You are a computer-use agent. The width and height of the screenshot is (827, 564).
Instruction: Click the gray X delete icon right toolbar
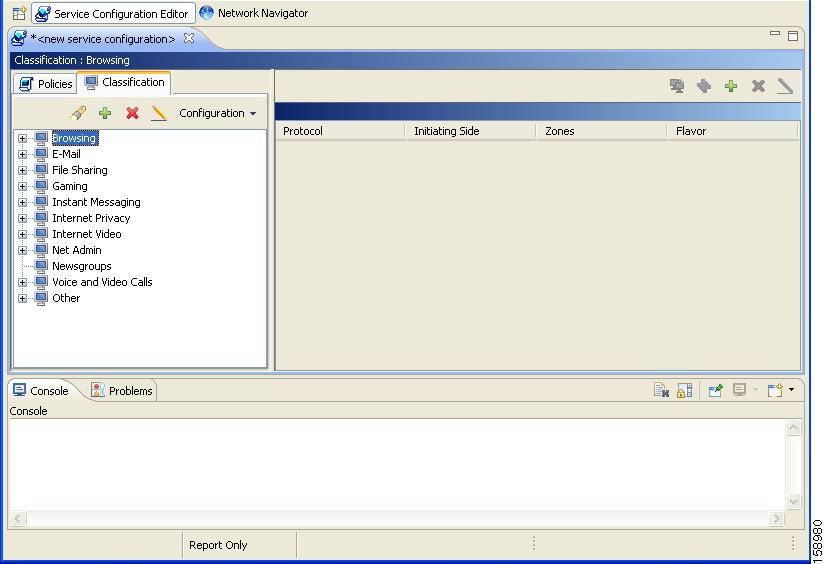tap(758, 85)
